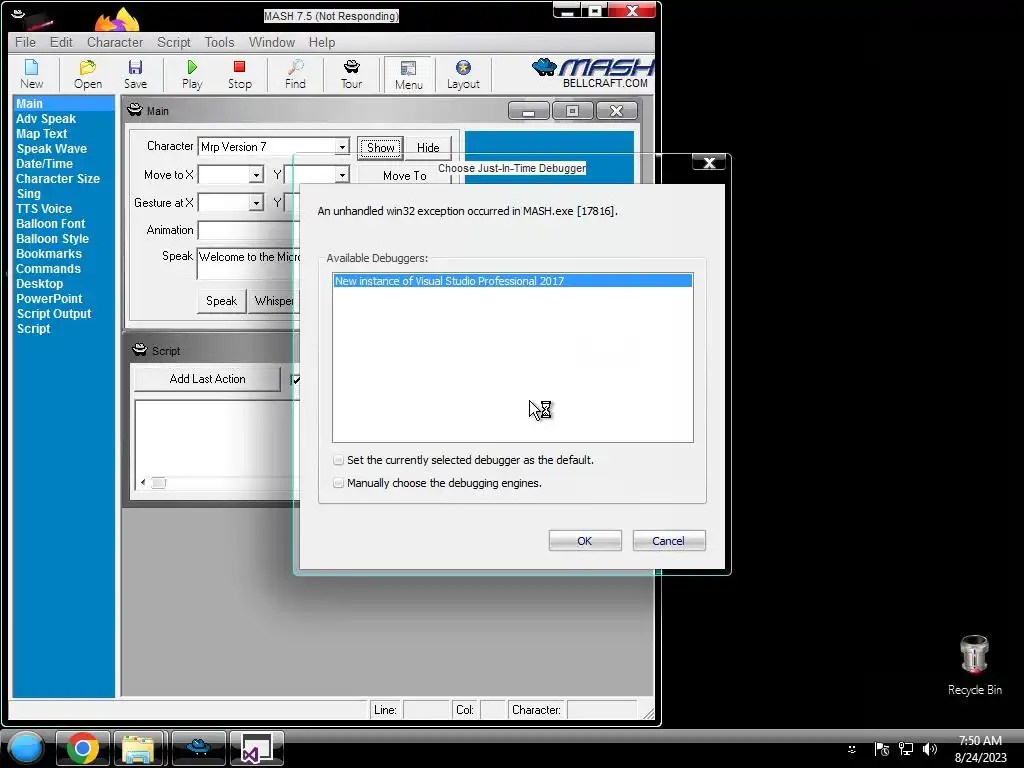Toggle the checkbox beside Add Last Action
Screen dimensions: 1024x768
tap(295, 379)
